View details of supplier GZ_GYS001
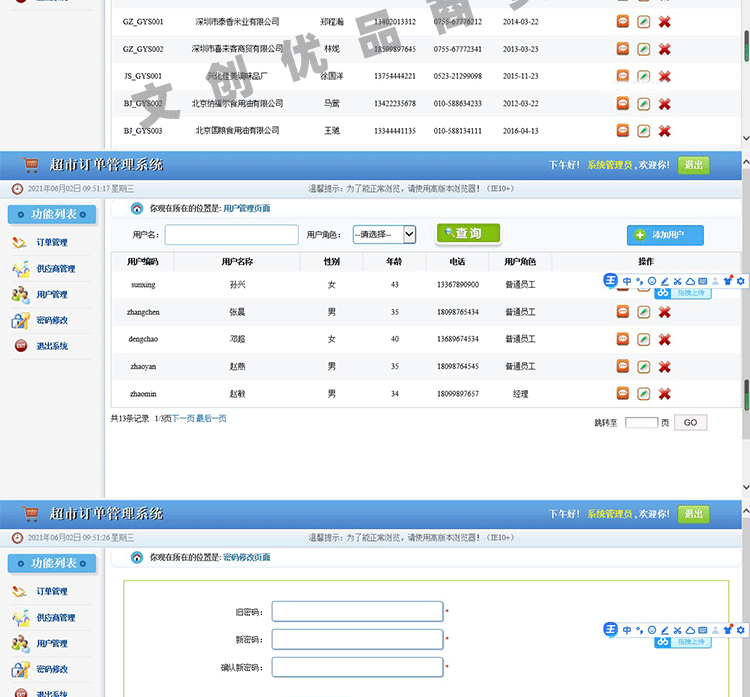The width and height of the screenshot is (750, 697). pyautogui.click(x=622, y=22)
